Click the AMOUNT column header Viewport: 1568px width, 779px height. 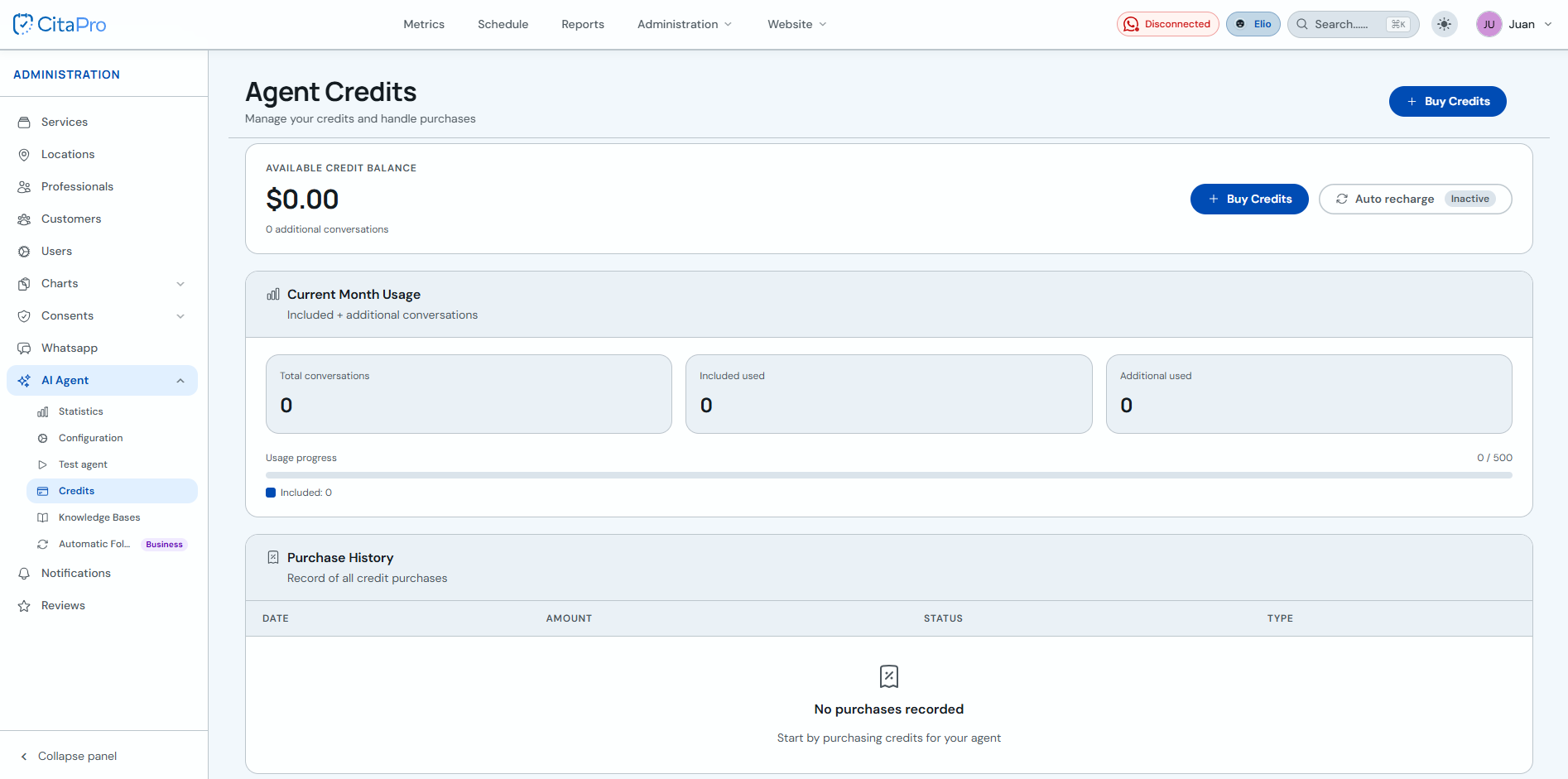coord(569,618)
